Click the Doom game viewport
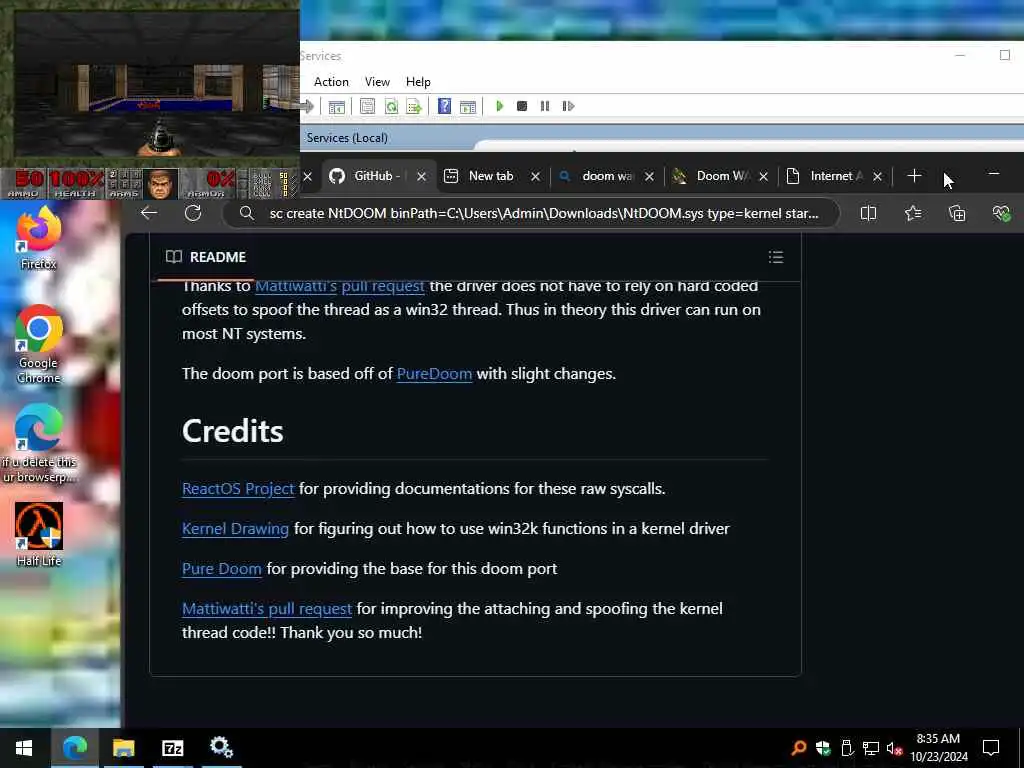 click(x=157, y=84)
